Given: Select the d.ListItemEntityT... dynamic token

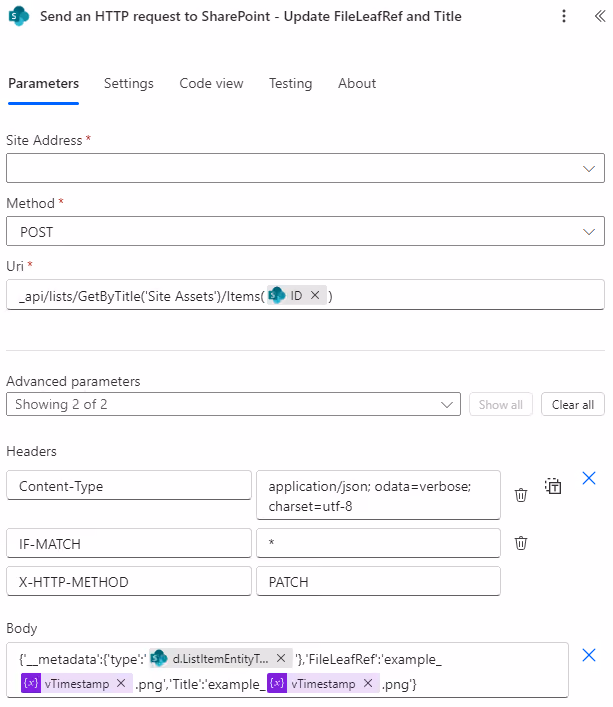Looking at the screenshot, I should pyautogui.click(x=220, y=658).
